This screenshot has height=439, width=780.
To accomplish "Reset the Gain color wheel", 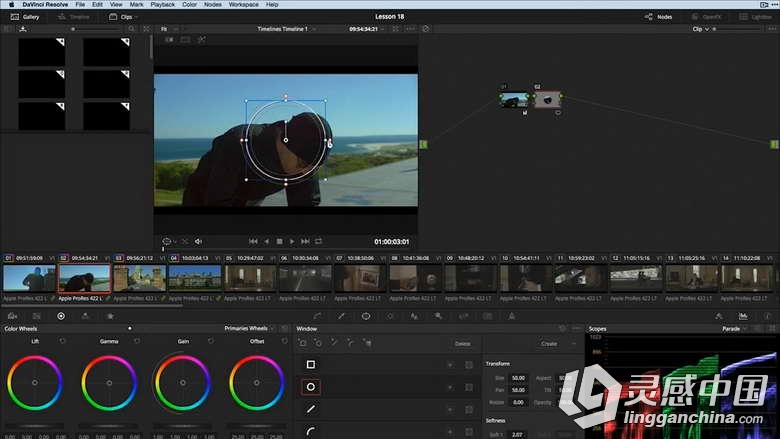I will click(211, 341).
